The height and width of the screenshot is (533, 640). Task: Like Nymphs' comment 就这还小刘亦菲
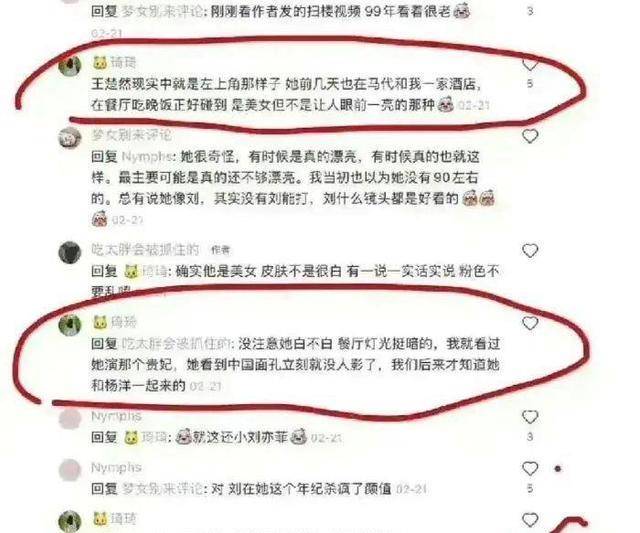[x=530, y=417]
